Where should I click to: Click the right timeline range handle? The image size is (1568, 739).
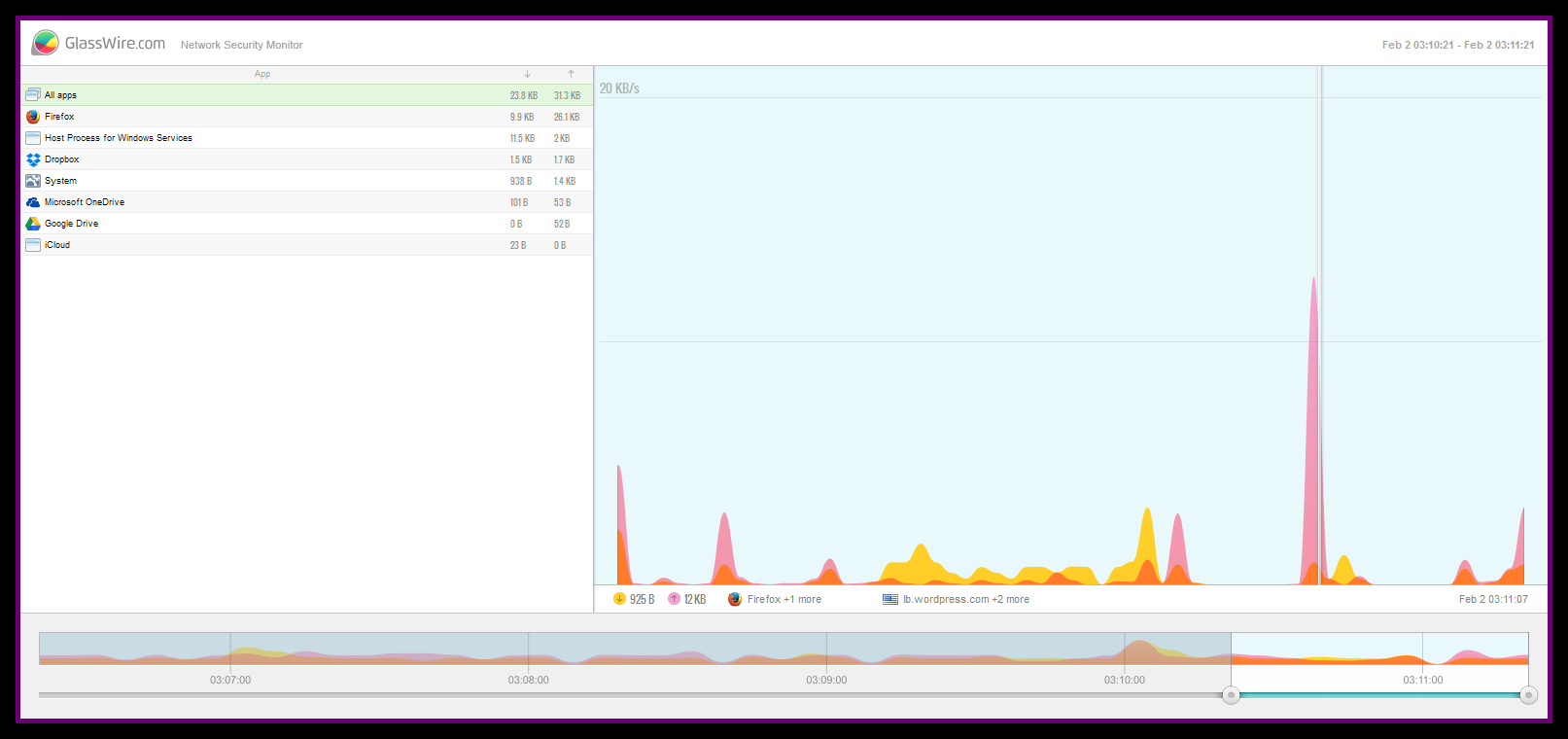[1528, 694]
